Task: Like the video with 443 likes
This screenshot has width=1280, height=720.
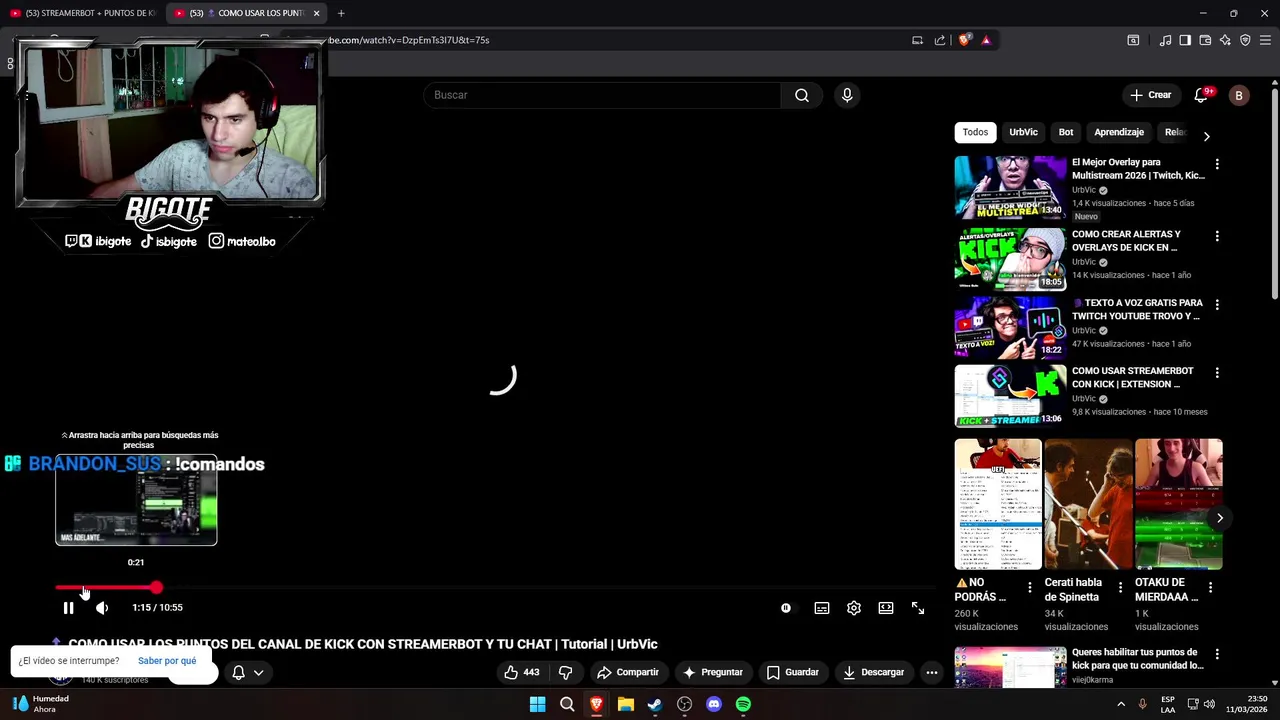Action: 522,672
